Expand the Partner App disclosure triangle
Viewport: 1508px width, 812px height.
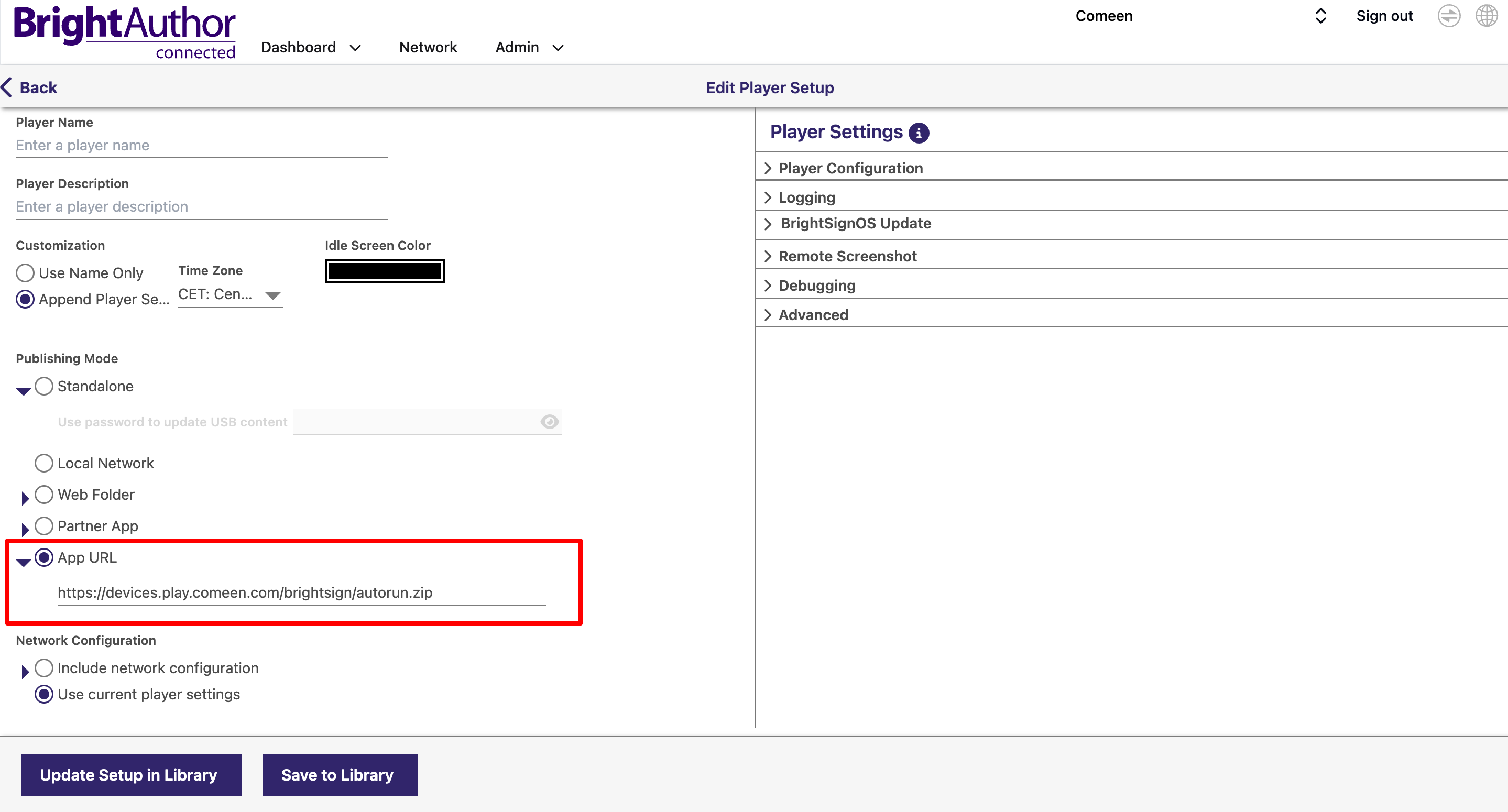25,530
